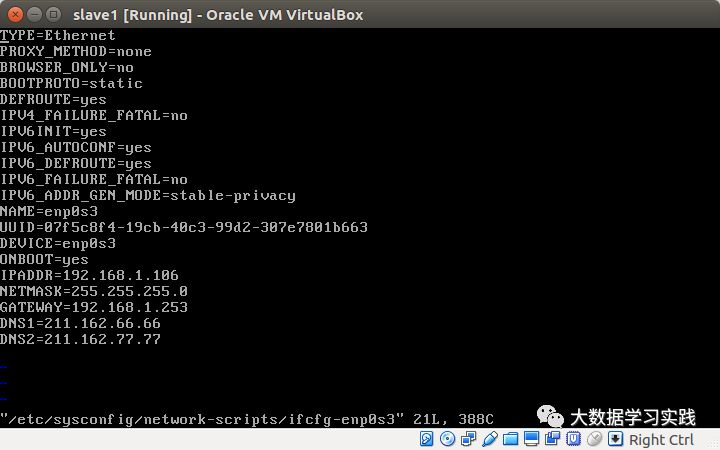Maximize the slave1 VirtualBox window
720x450 pixels.
coord(54,15)
